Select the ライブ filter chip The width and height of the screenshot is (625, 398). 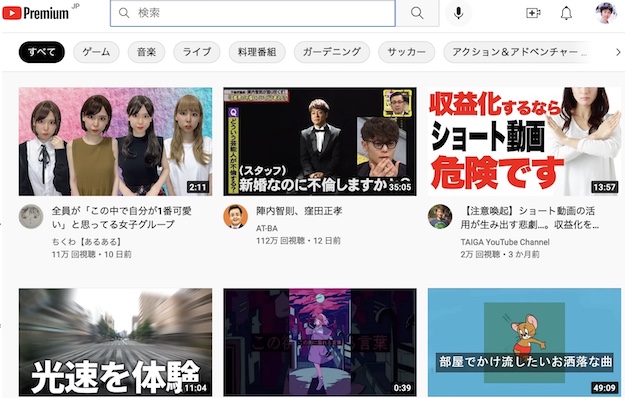(197, 52)
